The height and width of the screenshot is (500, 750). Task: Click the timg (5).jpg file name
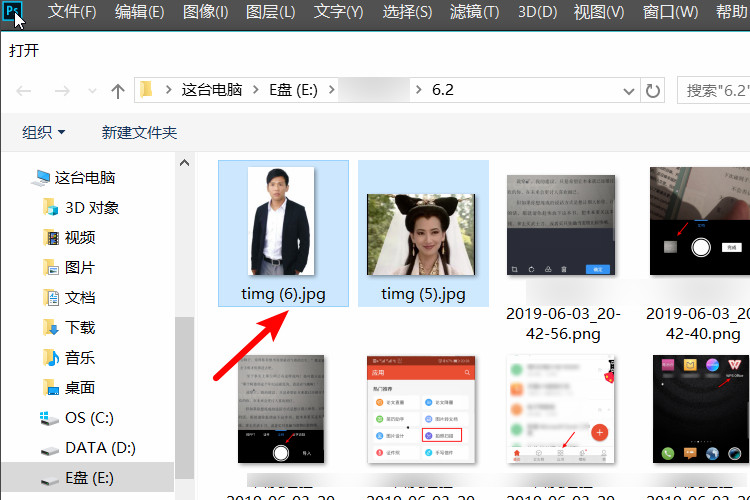[x=423, y=294]
